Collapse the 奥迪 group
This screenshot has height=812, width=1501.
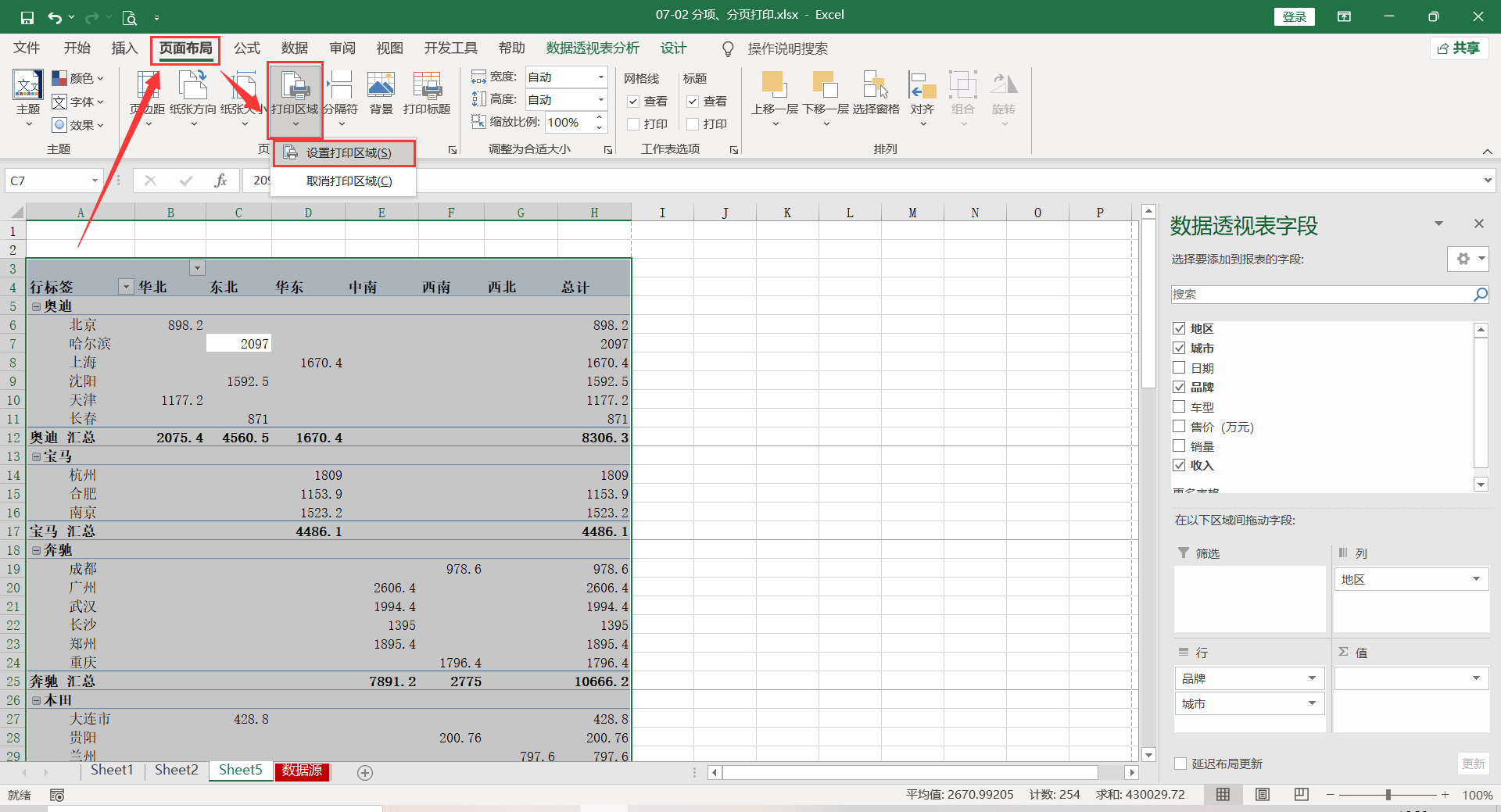36,306
